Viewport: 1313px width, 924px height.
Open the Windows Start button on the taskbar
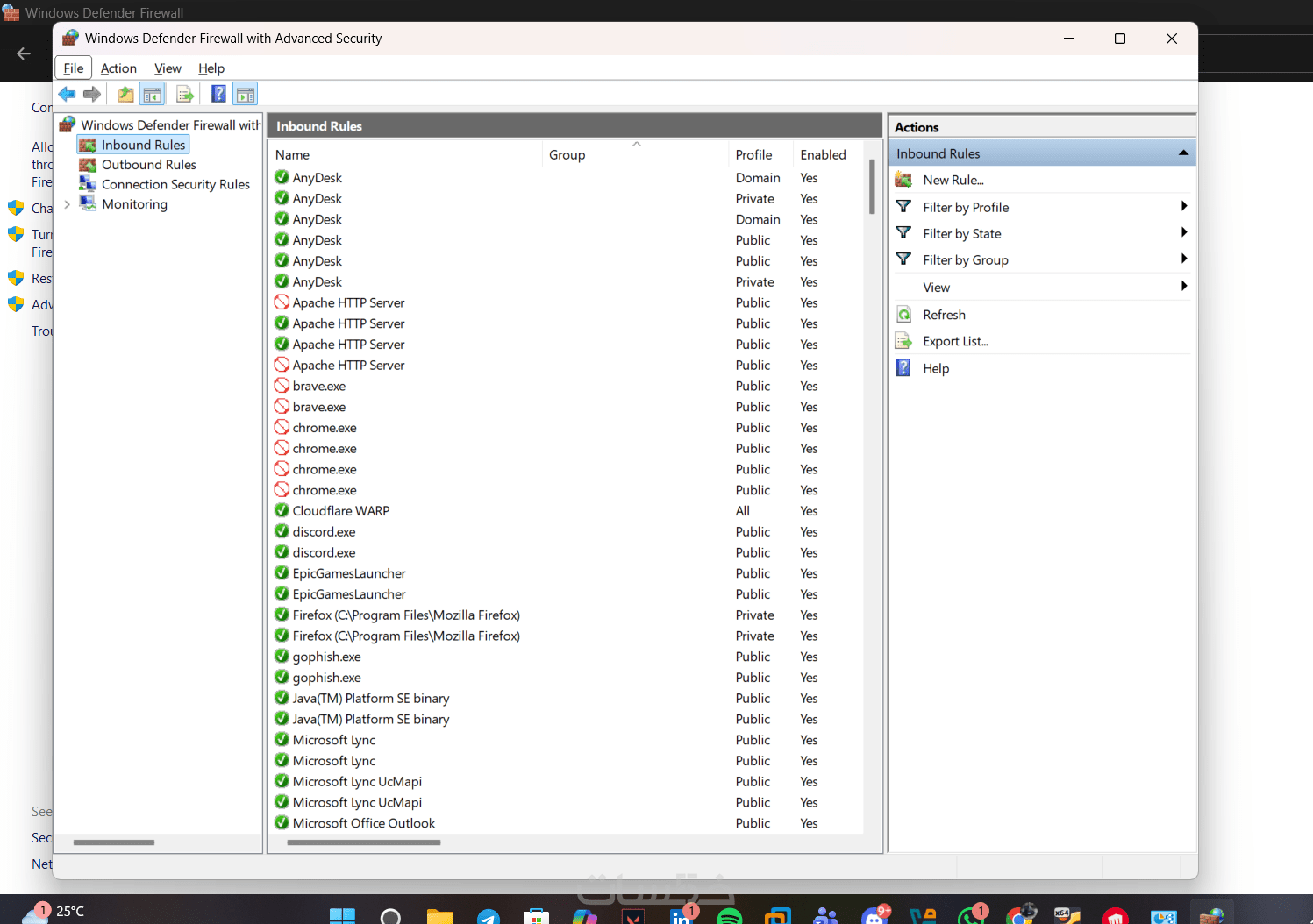point(342,917)
